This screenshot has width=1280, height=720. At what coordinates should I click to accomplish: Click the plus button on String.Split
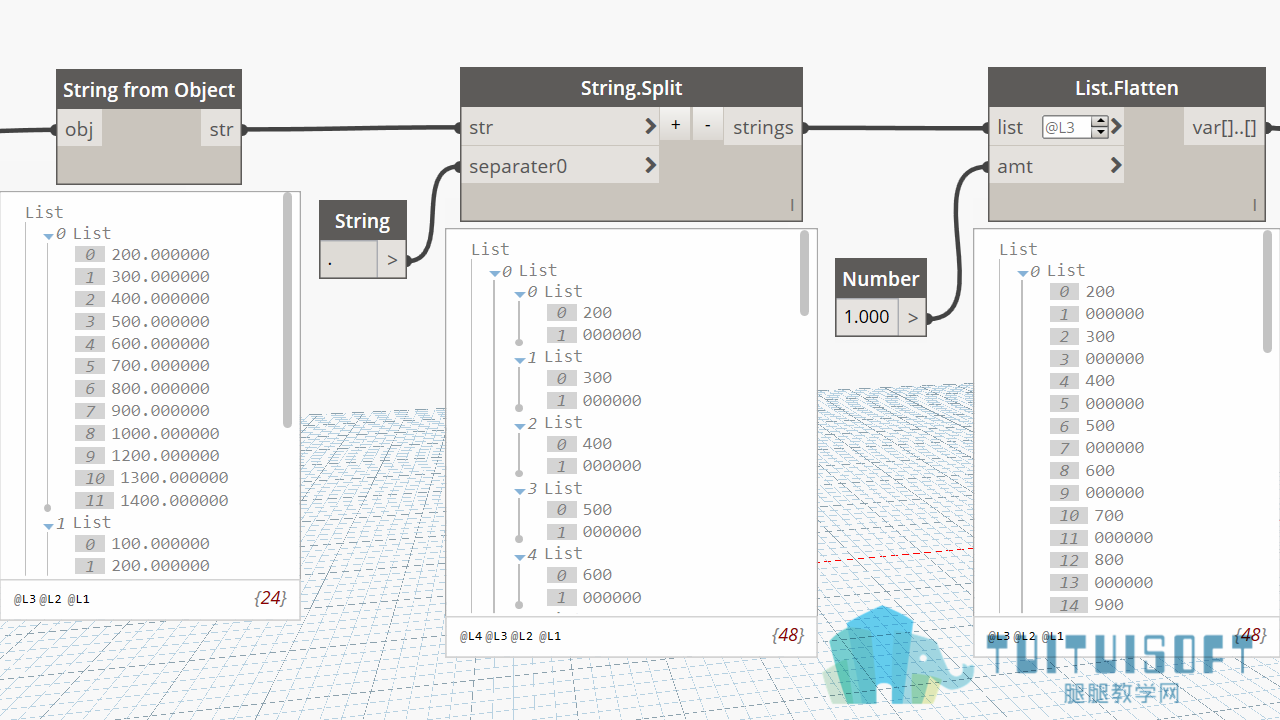[x=676, y=125]
